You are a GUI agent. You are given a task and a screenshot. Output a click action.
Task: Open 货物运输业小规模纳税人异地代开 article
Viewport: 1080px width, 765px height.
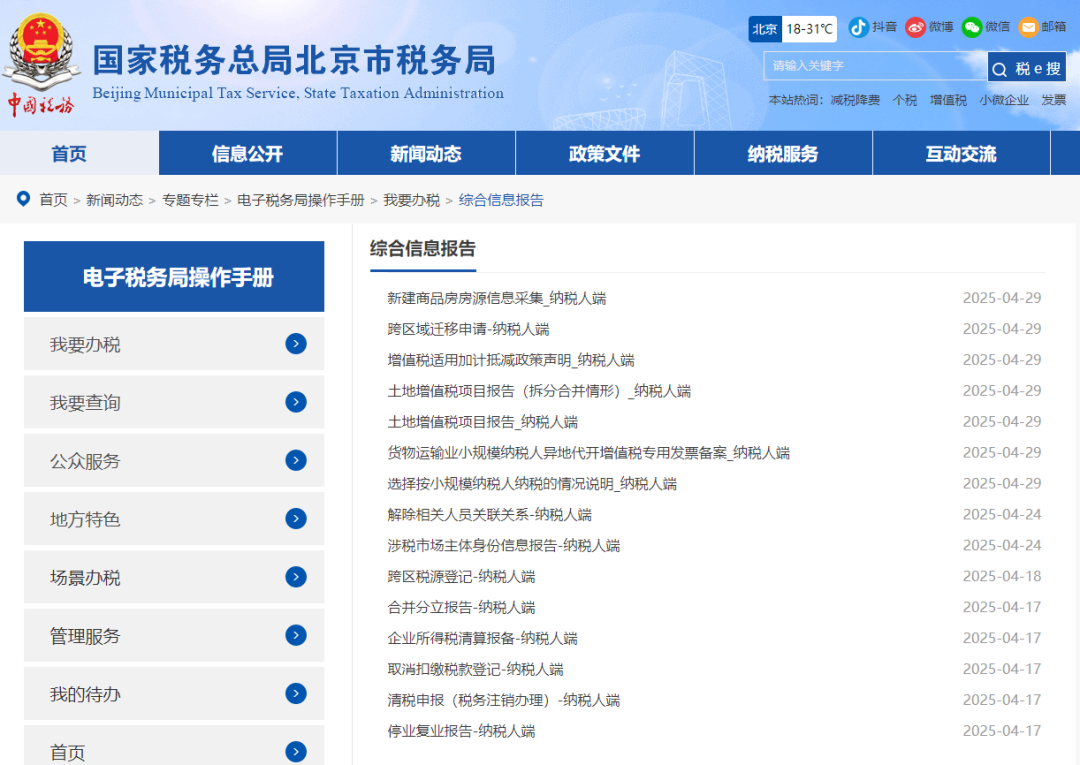coord(588,453)
